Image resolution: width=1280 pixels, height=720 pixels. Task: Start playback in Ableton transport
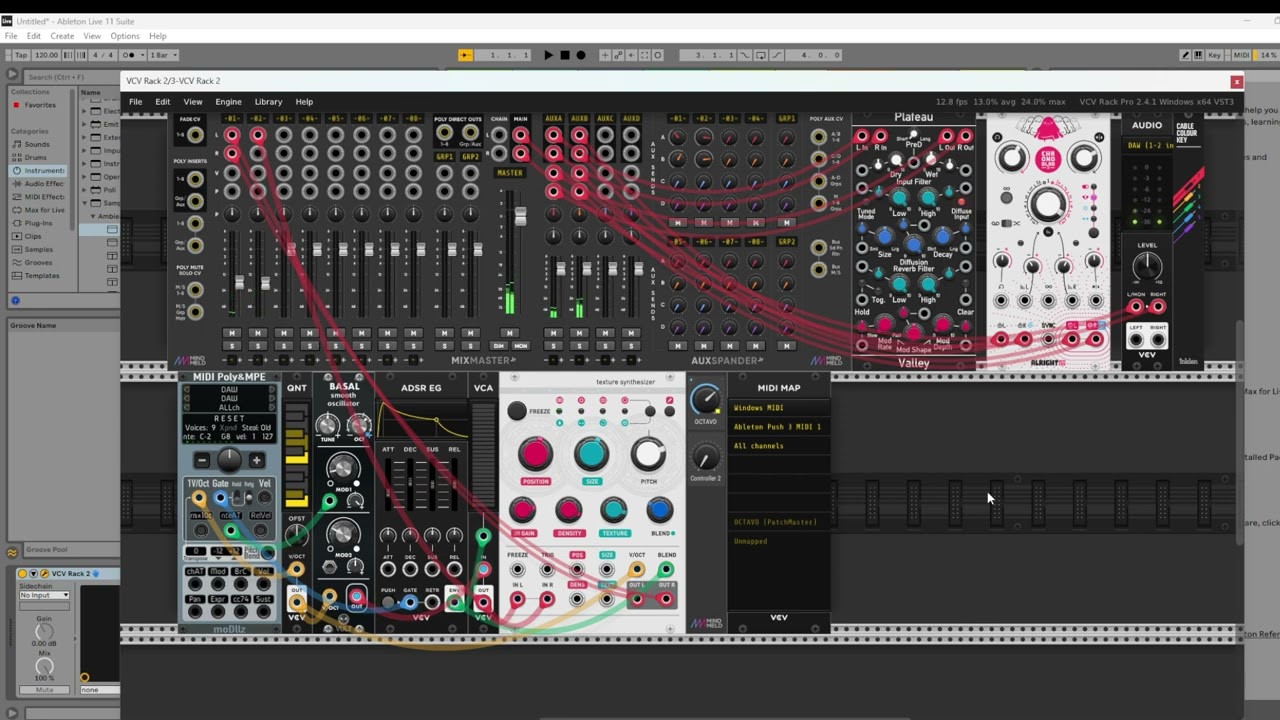[x=548, y=55]
